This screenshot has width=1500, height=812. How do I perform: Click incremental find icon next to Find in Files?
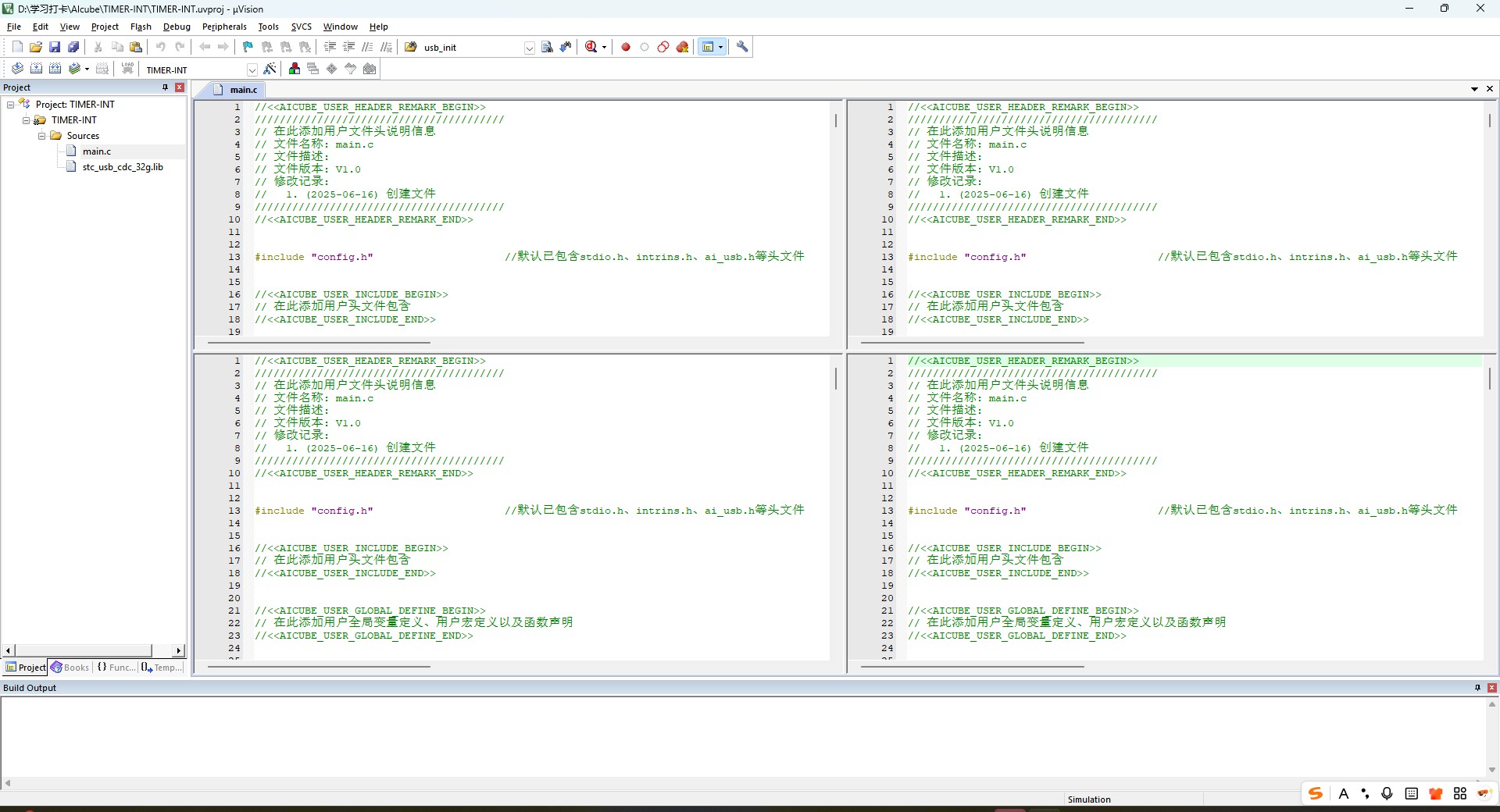(566, 47)
